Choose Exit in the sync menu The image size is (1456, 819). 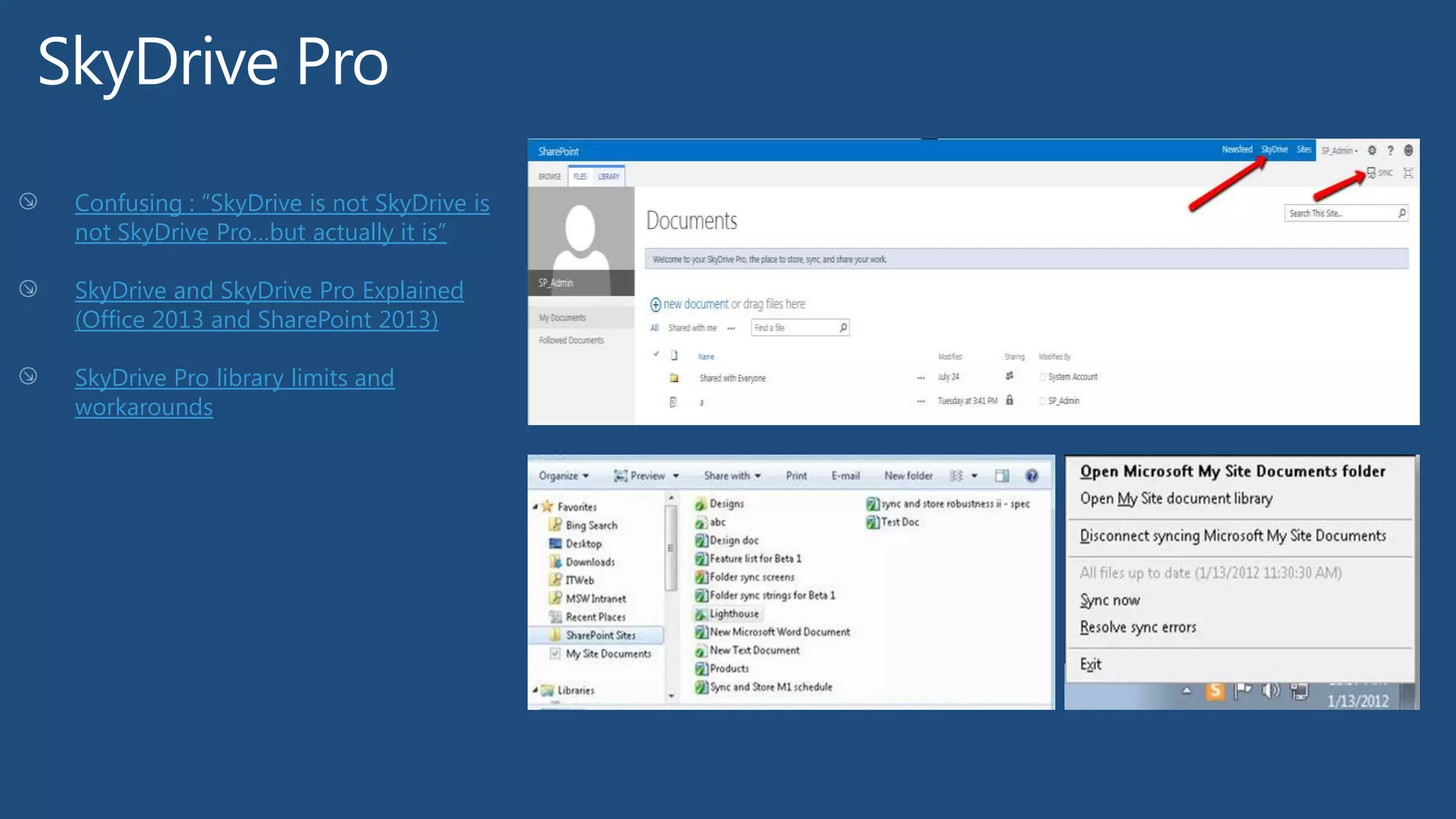click(1091, 664)
